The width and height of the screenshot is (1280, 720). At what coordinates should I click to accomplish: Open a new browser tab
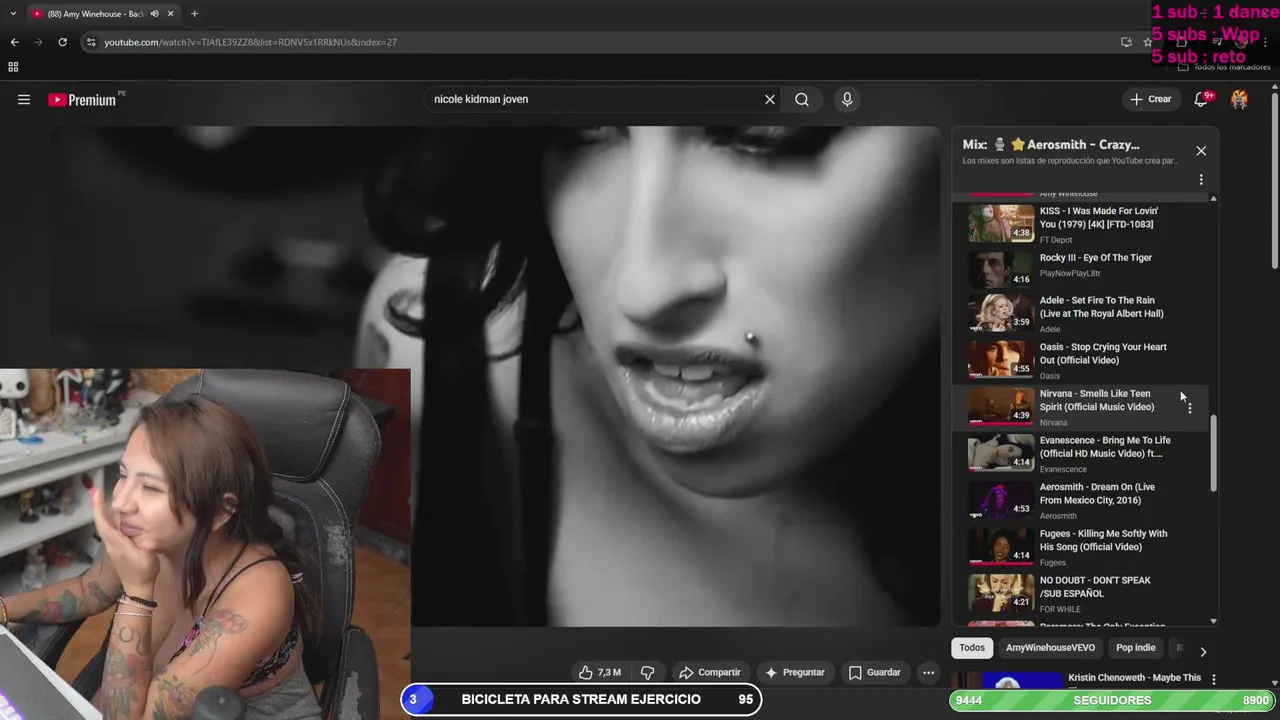point(194,14)
